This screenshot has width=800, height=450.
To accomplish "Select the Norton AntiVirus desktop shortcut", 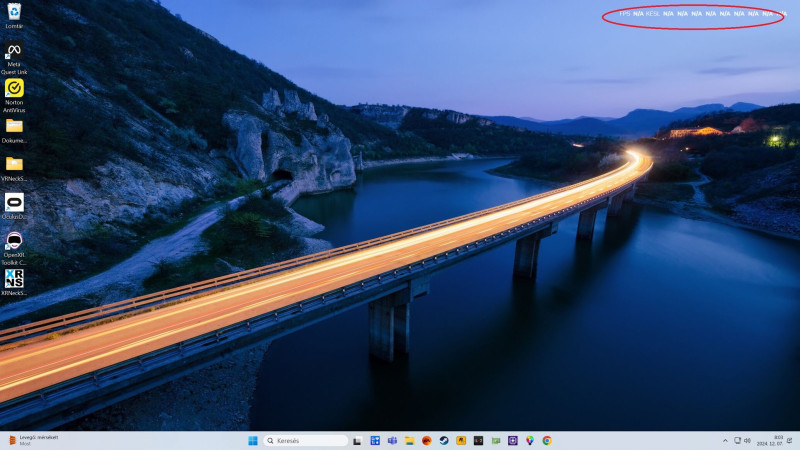I will (x=14, y=96).
